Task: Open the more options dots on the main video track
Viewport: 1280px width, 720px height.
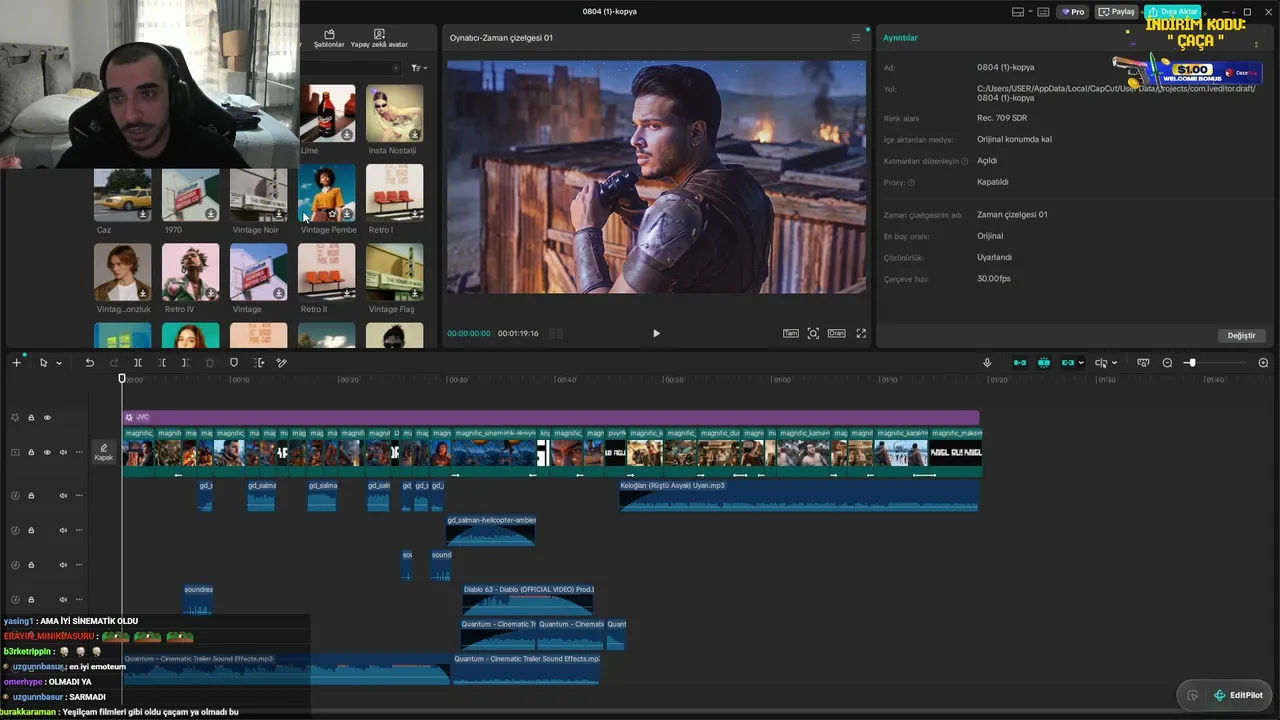Action: [79, 453]
